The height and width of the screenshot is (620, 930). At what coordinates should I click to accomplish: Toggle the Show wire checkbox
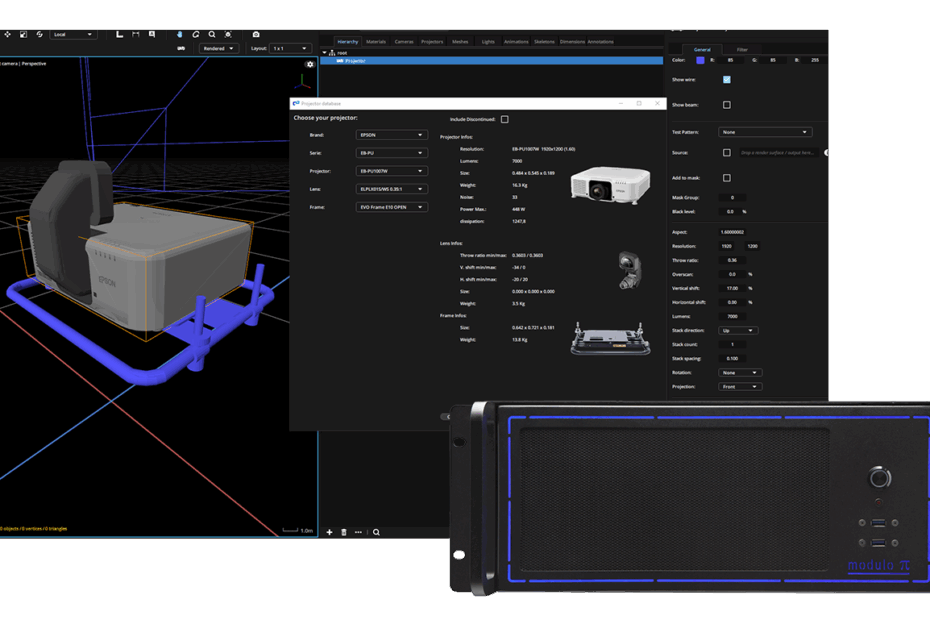(x=727, y=80)
